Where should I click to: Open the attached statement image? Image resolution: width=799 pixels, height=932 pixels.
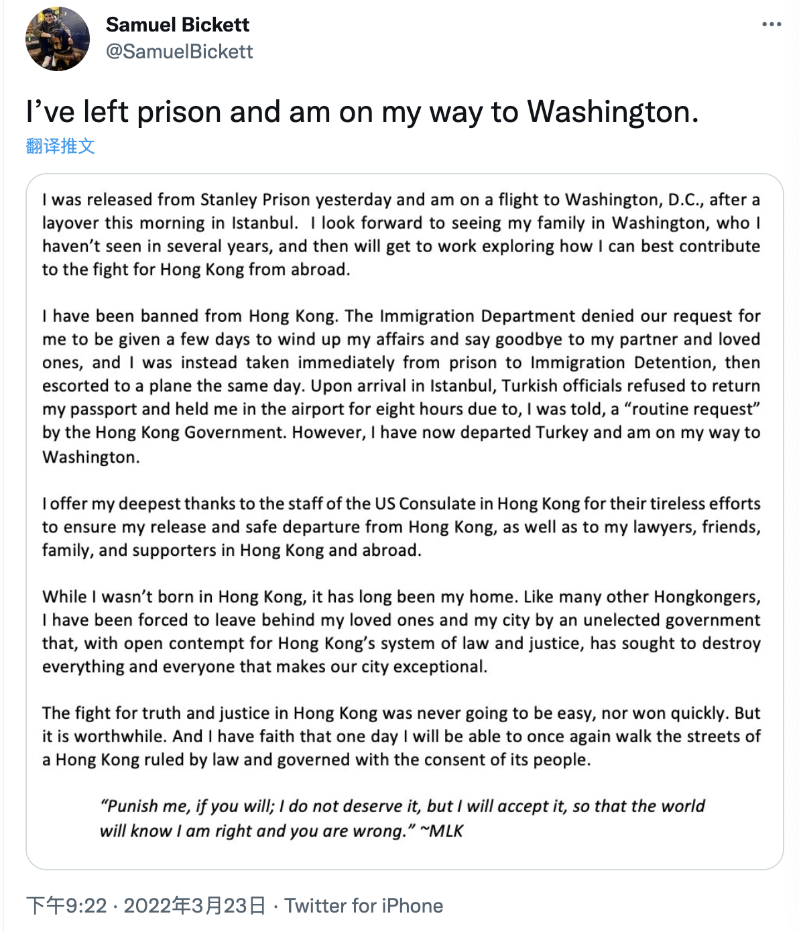click(404, 520)
